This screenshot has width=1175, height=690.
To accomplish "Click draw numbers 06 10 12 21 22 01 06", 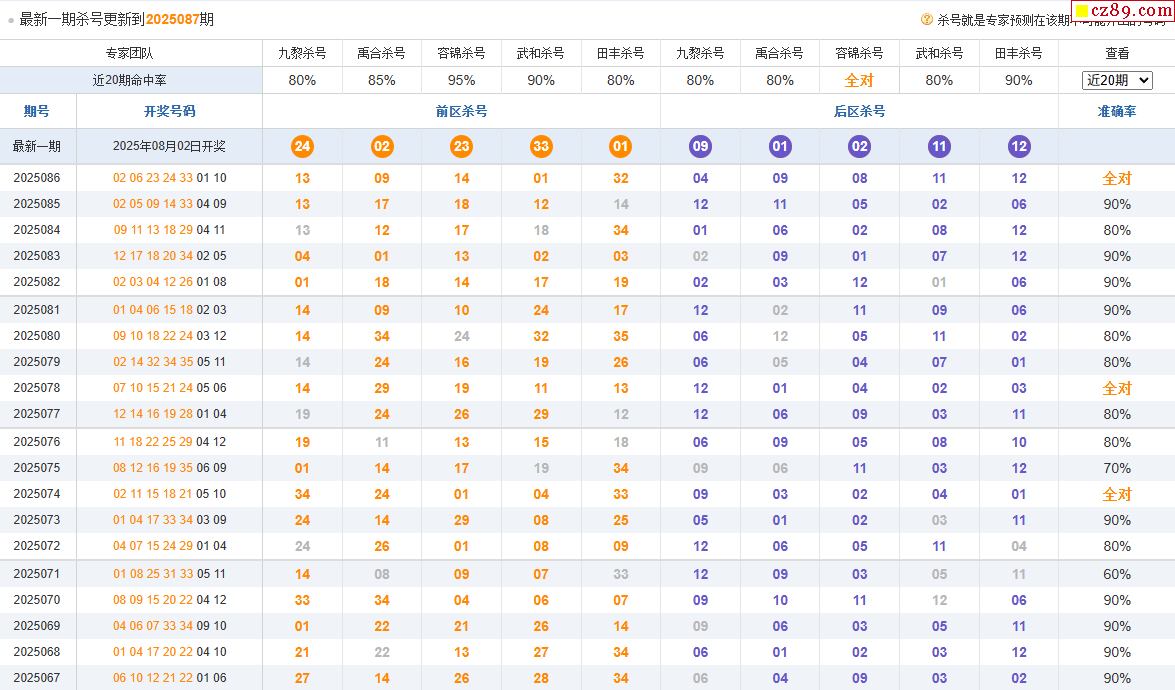I will pos(169,678).
